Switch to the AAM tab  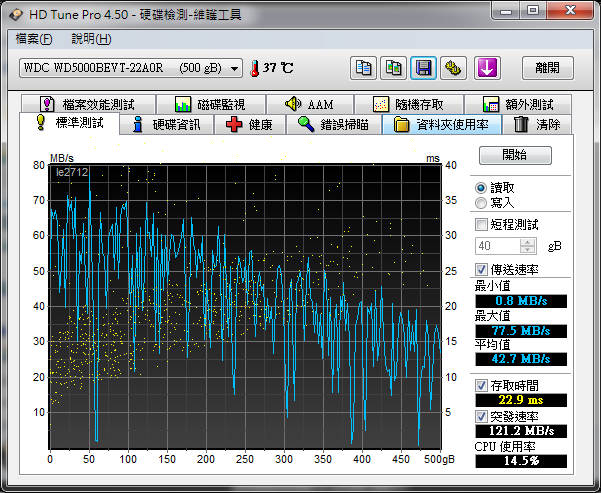coord(310,104)
